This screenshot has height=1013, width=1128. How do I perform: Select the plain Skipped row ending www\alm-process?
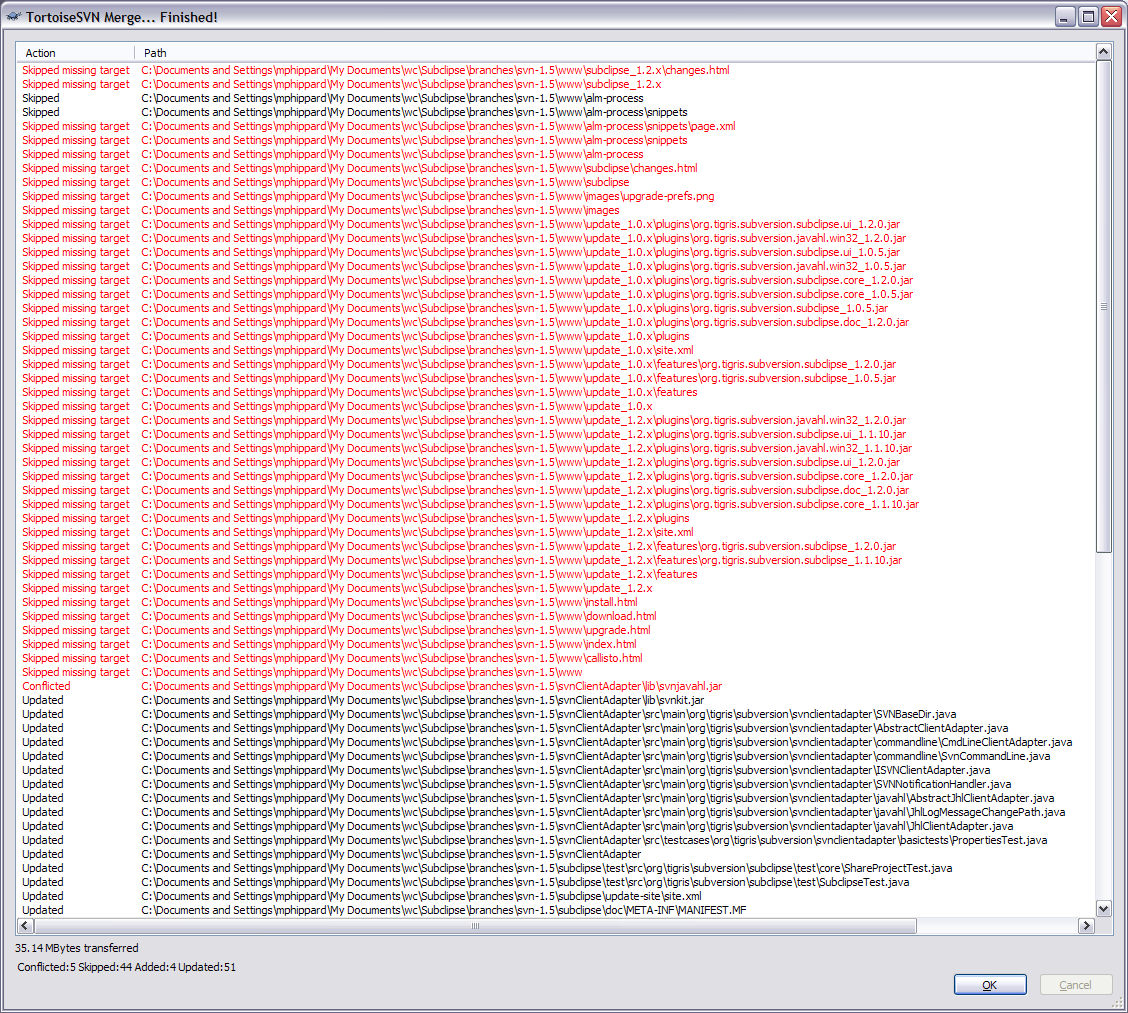[555, 98]
